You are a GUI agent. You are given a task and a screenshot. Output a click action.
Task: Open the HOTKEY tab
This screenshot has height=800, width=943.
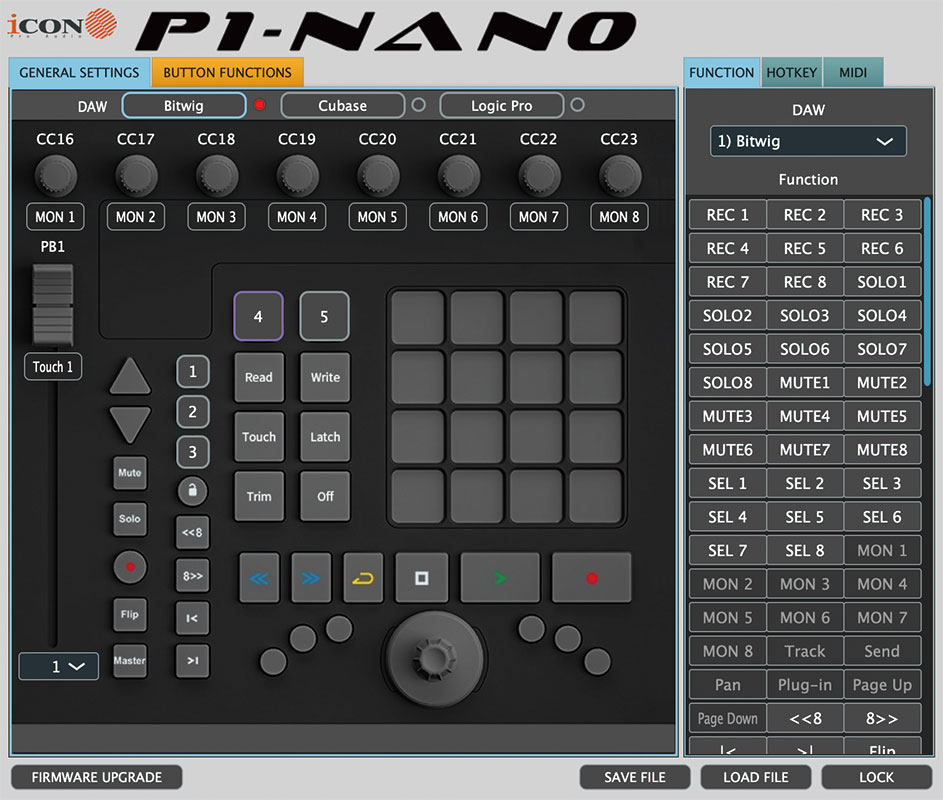click(791, 73)
